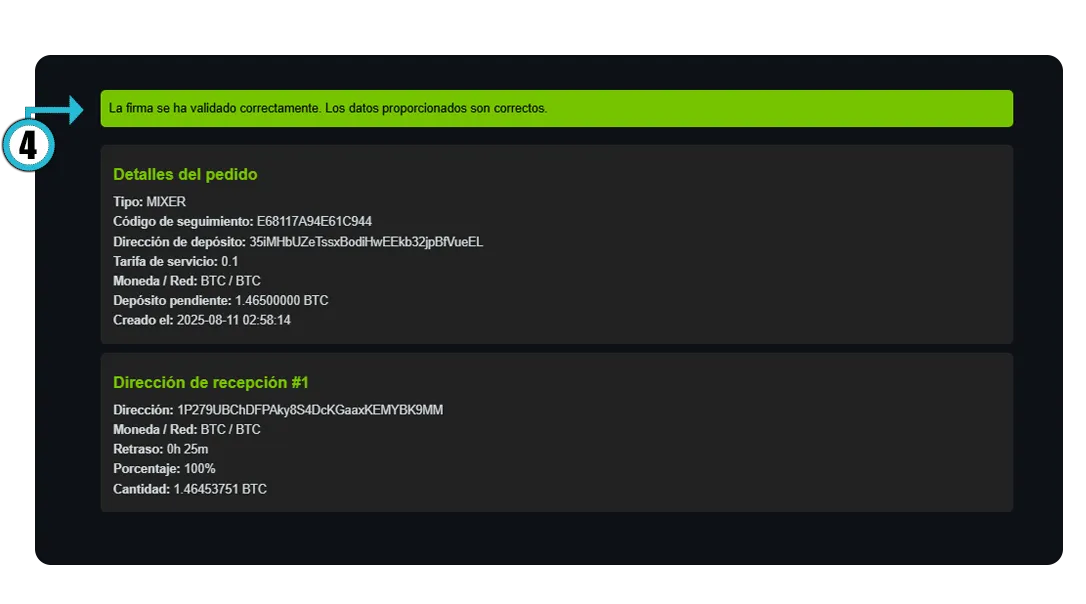Click the Dirección de recepción #1 heading

[x=211, y=383]
